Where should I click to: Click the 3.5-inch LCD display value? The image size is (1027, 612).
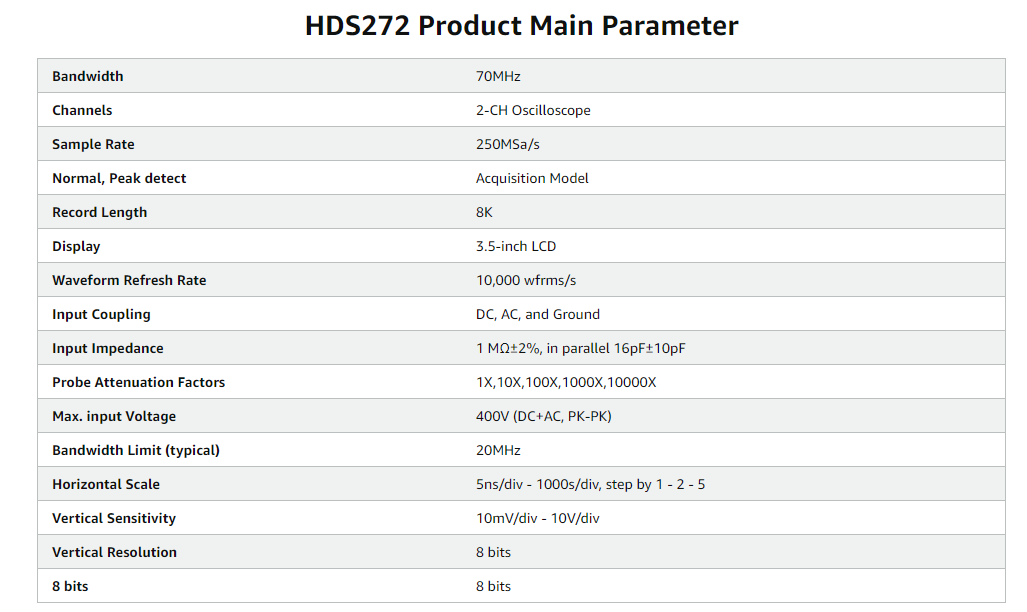click(515, 246)
